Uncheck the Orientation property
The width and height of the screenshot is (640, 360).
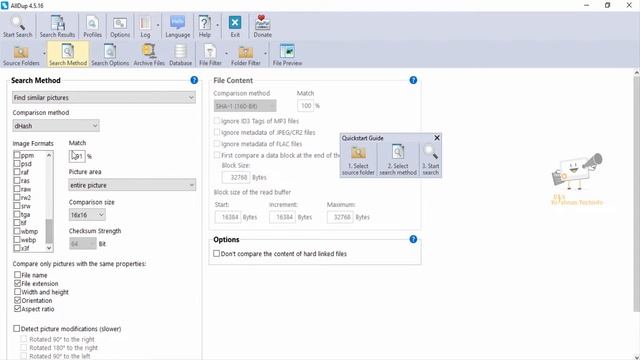click(18, 300)
